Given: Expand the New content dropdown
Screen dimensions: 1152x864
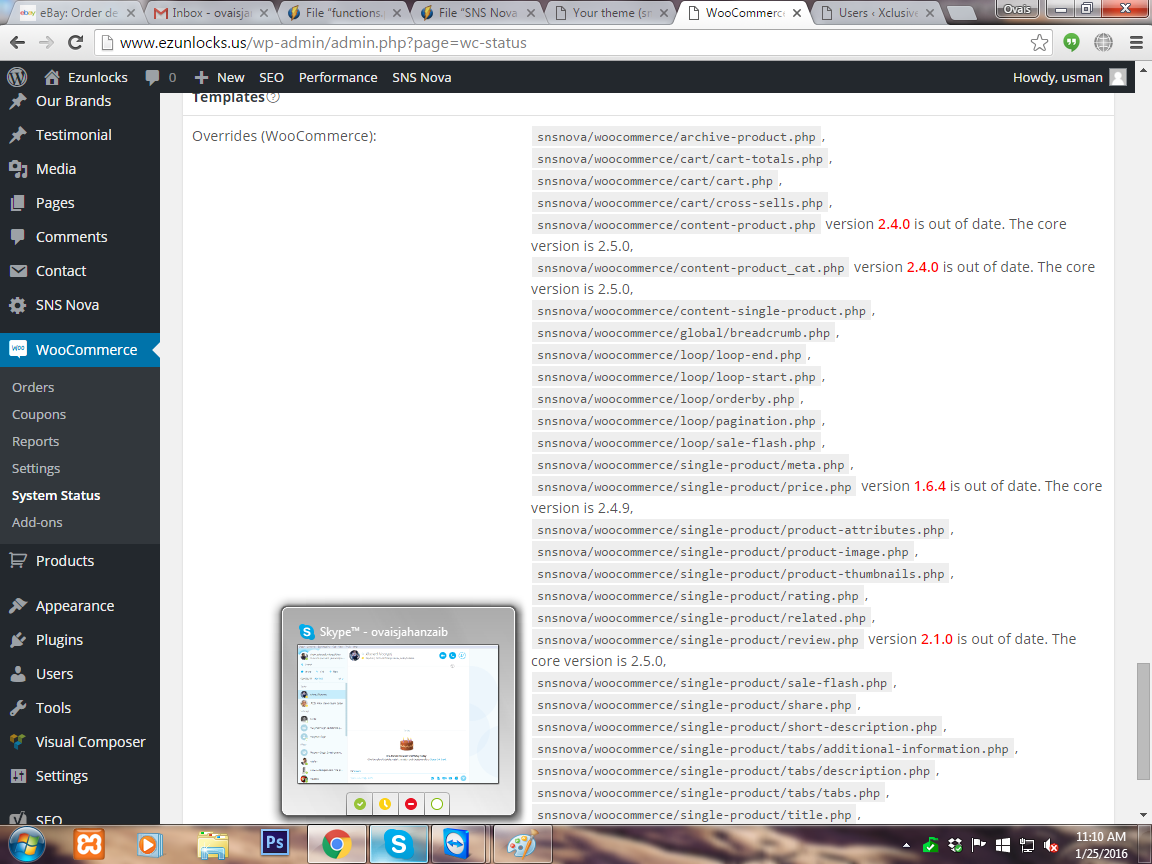Looking at the screenshot, I should pos(219,77).
